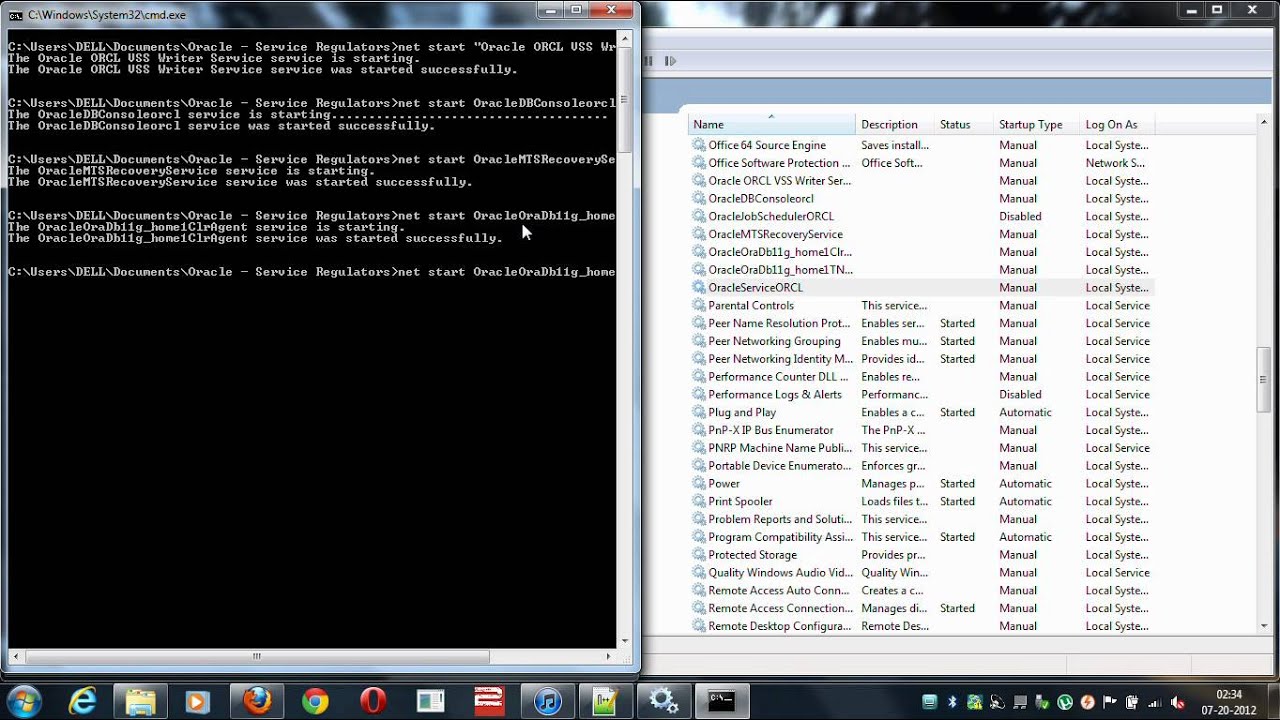Sort services by the Status column header
The height and width of the screenshot is (720, 1280).
click(x=964, y=124)
